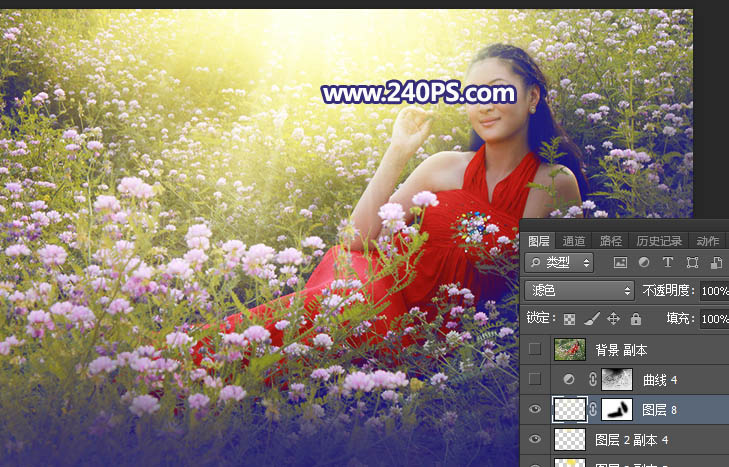
Task: Show the 曲线 4 adjustment layer
Action: (x=534, y=379)
